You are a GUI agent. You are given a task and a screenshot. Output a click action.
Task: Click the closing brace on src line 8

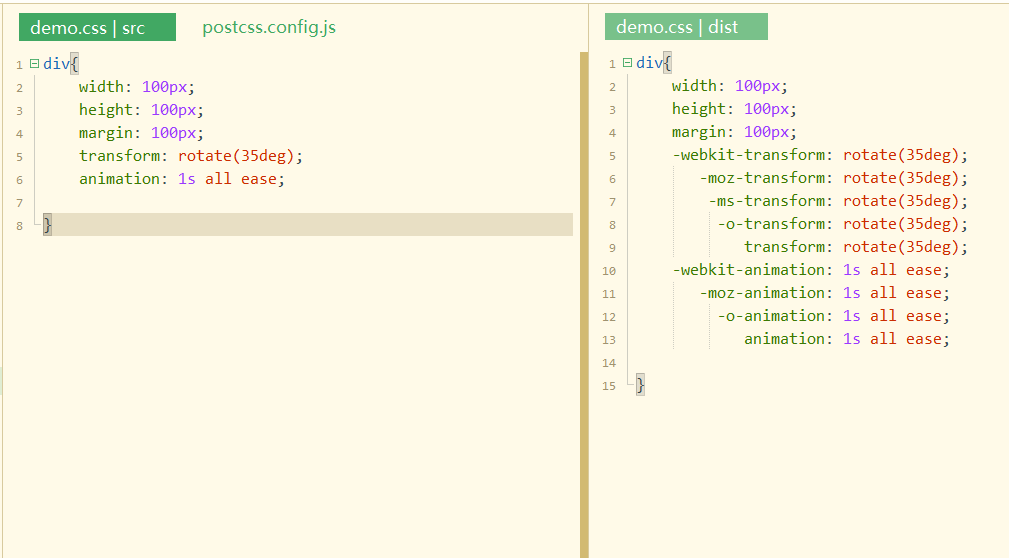click(x=48, y=225)
